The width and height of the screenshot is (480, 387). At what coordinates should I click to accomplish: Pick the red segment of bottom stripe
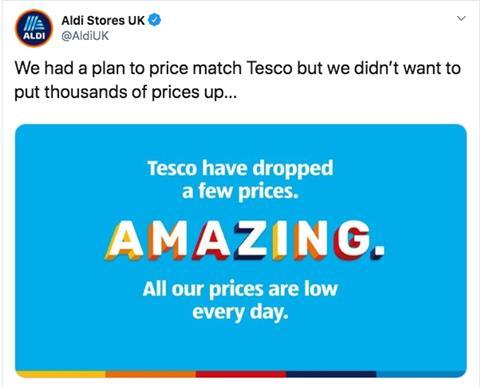(x=241, y=374)
